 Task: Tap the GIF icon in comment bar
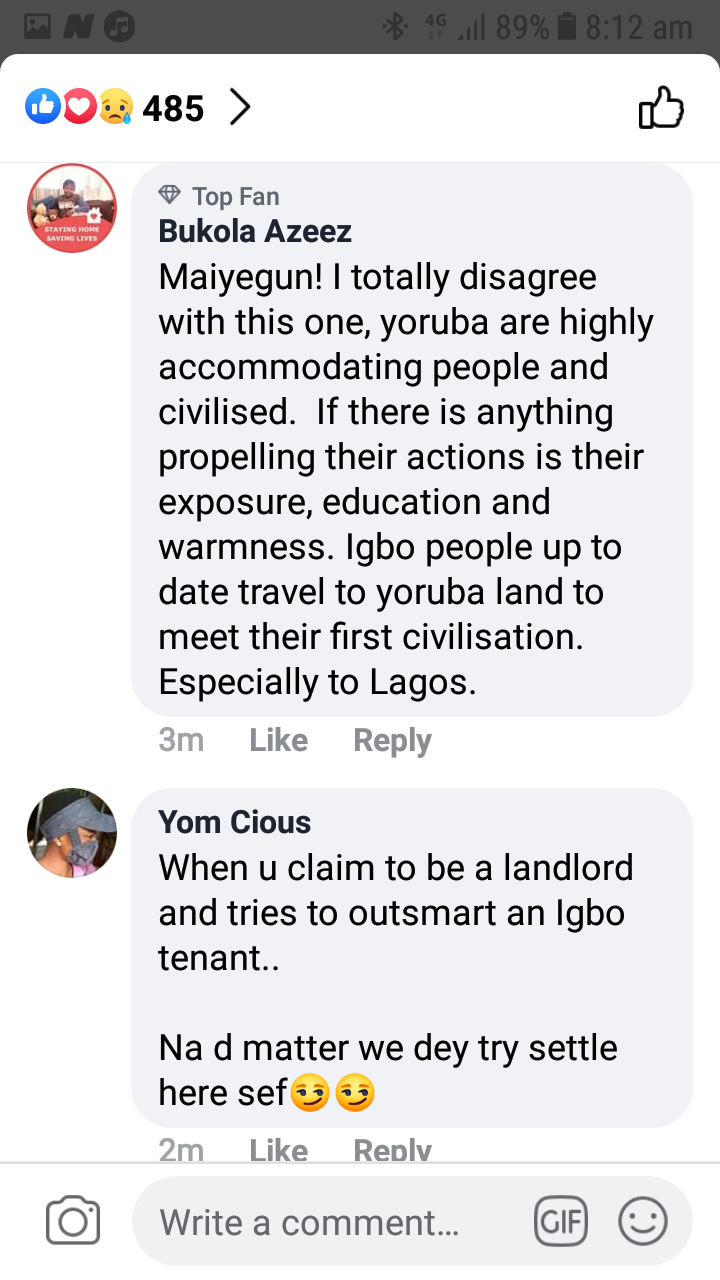(x=561, y=1221)
